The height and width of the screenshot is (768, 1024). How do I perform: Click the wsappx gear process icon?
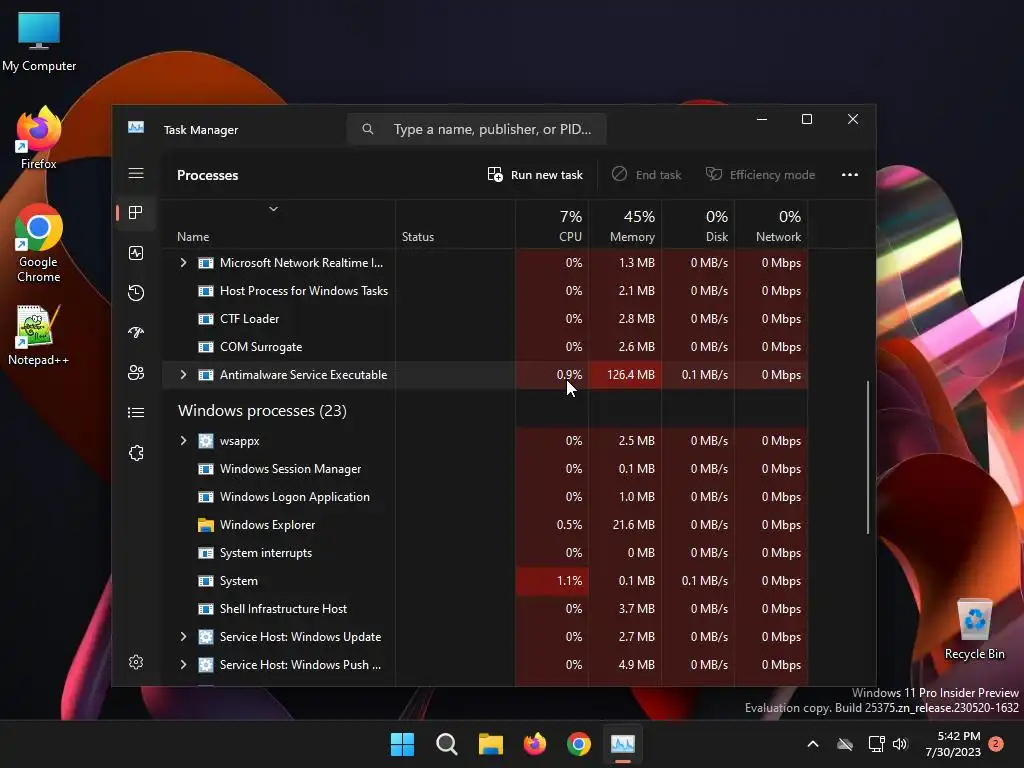(206, 441)
